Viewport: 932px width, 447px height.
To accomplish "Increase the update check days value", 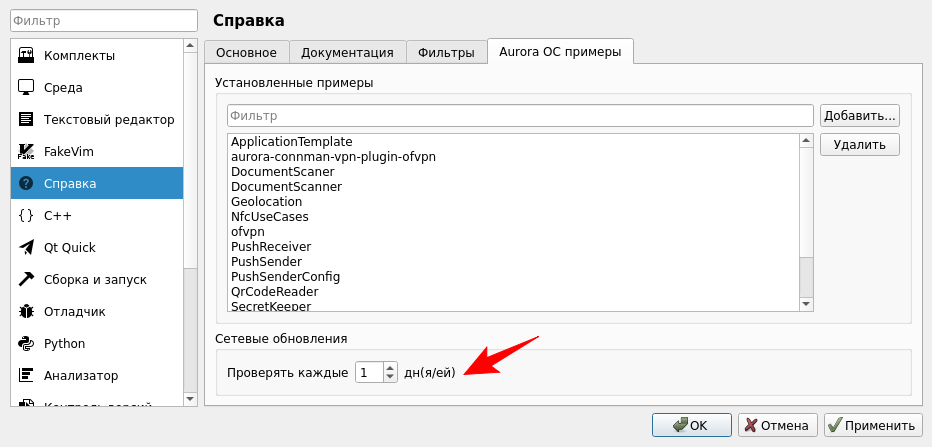I will point(390,368).
